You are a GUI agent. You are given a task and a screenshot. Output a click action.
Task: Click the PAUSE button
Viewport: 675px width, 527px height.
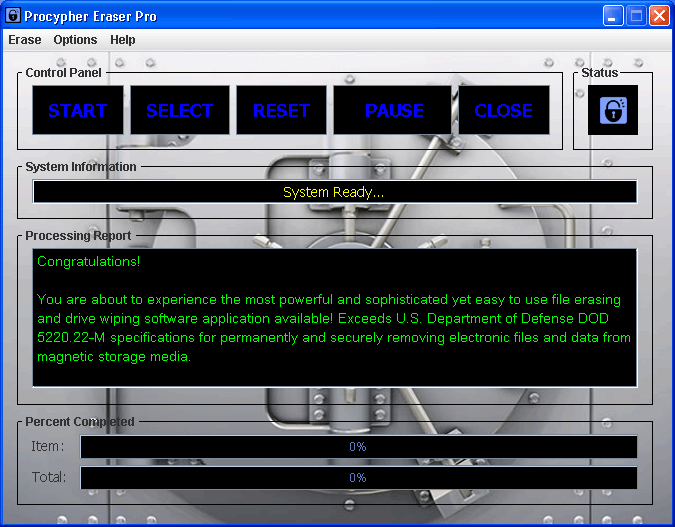[x=393, y=110]
